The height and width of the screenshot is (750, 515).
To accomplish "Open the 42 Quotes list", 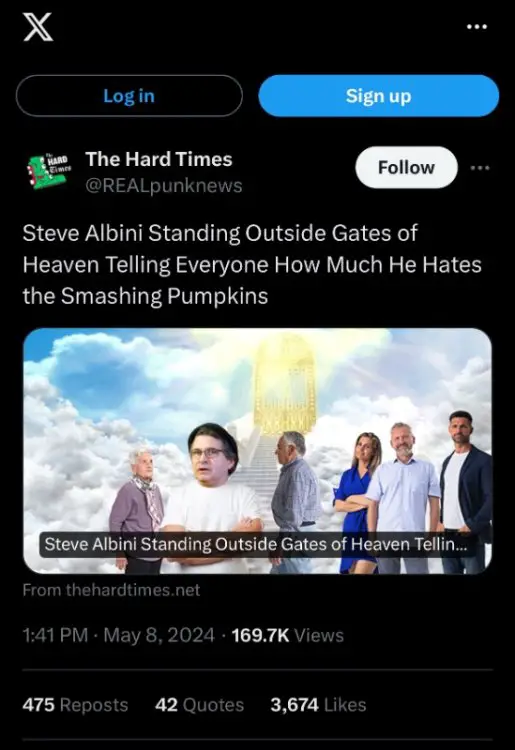I will pyautogui.click(x=199, y=705).
